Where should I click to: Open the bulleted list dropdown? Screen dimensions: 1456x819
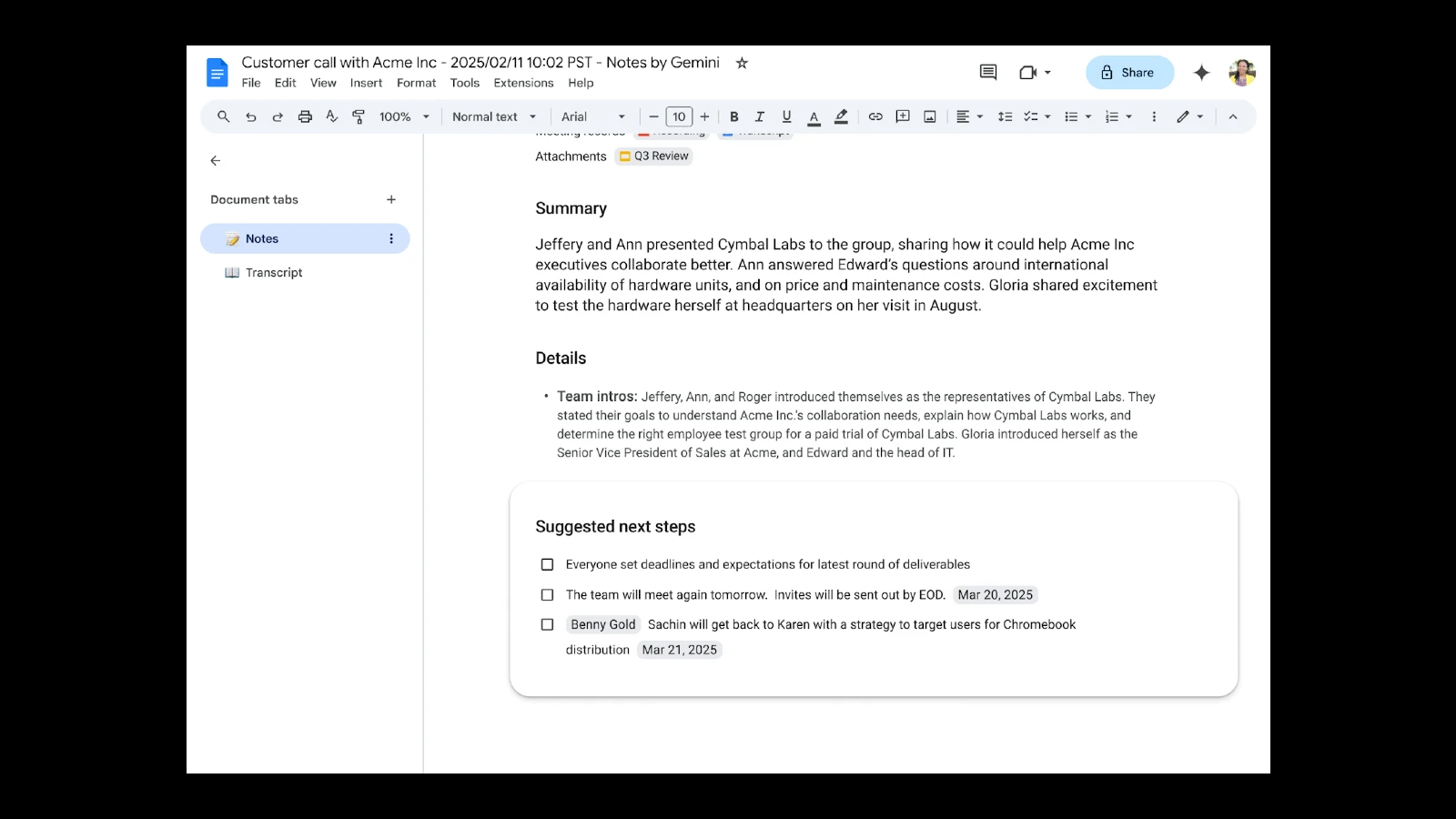click(x=1078, y=116)
